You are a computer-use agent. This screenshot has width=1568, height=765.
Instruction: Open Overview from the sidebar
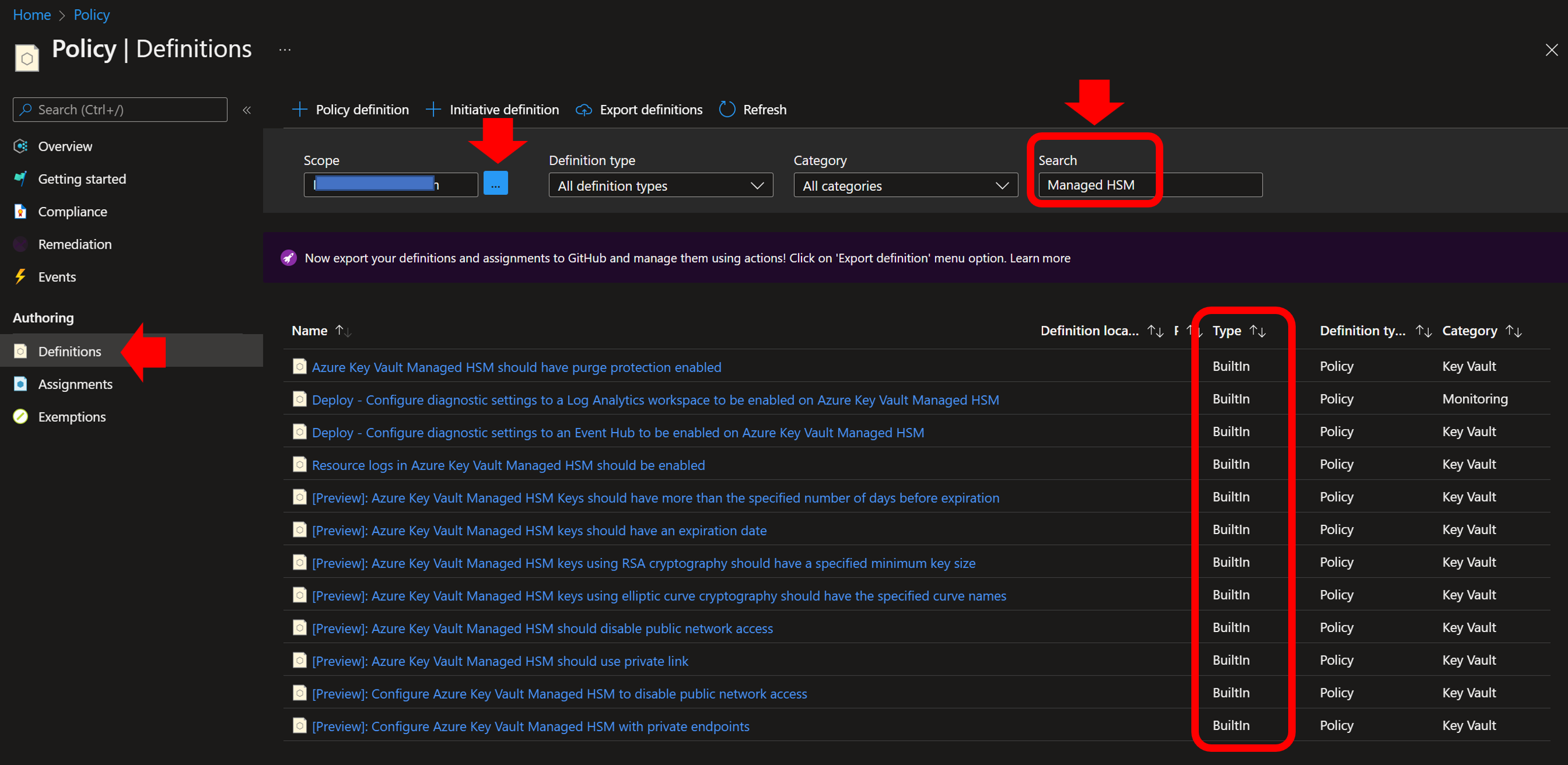click(x=65, y=146)
